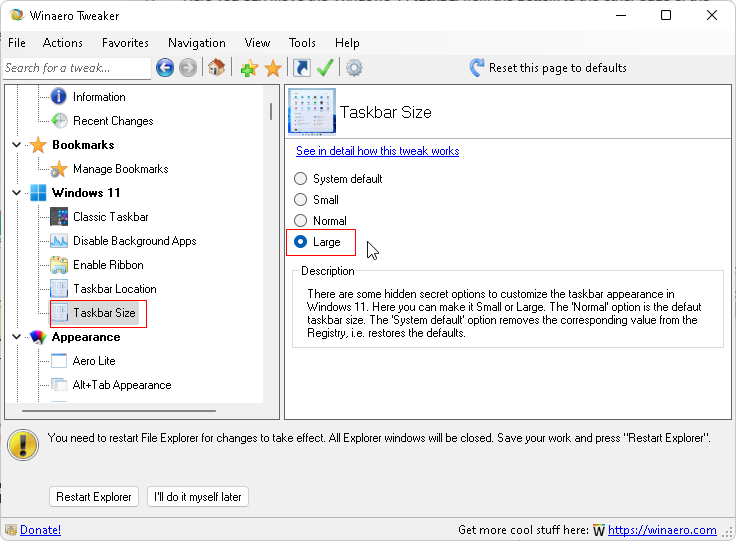Image resolution: width=736 pixels, height=541 pixels.
Task: Click the Reset this page to defaults icon
Action: click(477, 68)
